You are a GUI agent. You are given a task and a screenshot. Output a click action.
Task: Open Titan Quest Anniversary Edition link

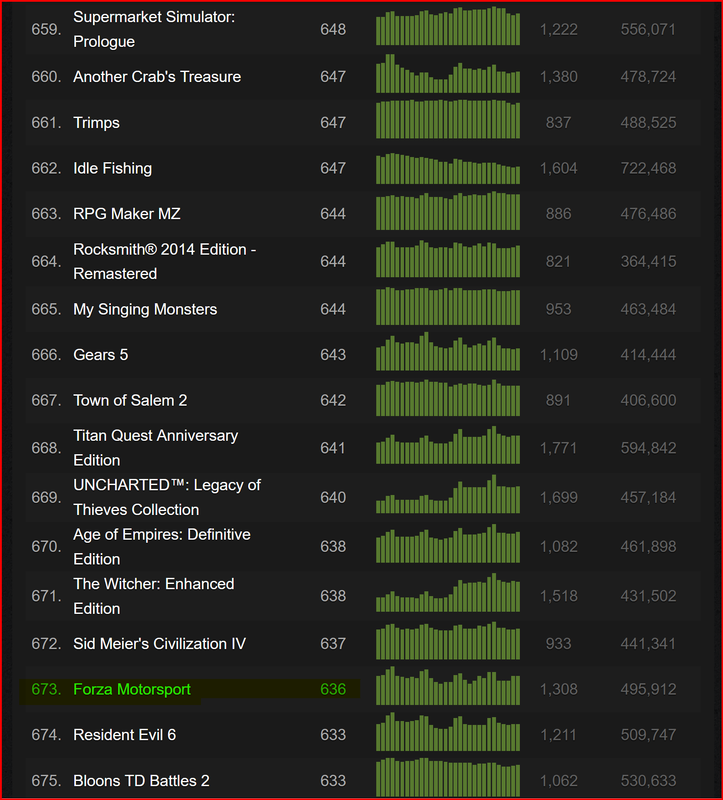[x=156, y=447]
